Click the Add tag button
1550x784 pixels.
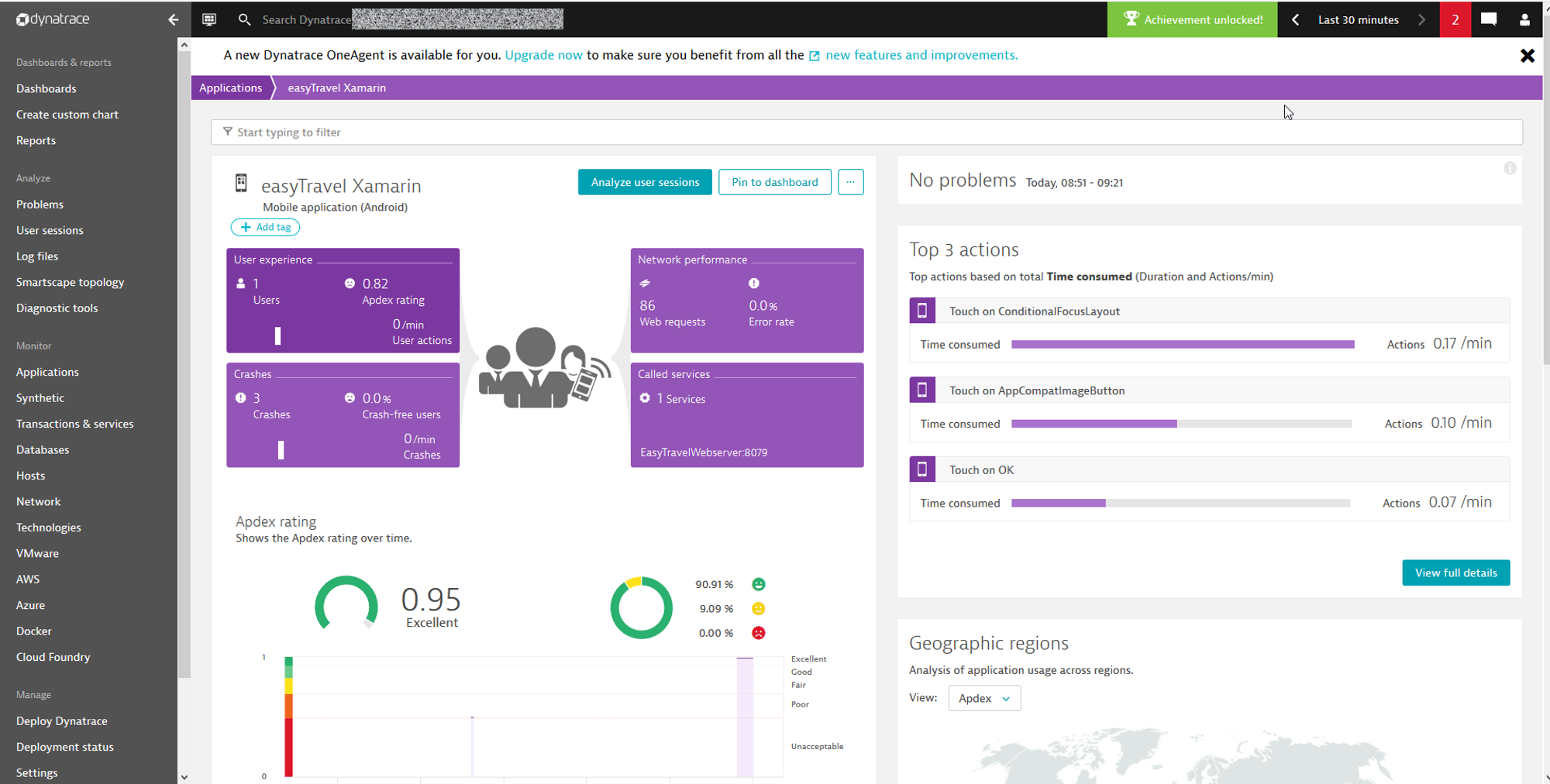click(x=265, y=227)
